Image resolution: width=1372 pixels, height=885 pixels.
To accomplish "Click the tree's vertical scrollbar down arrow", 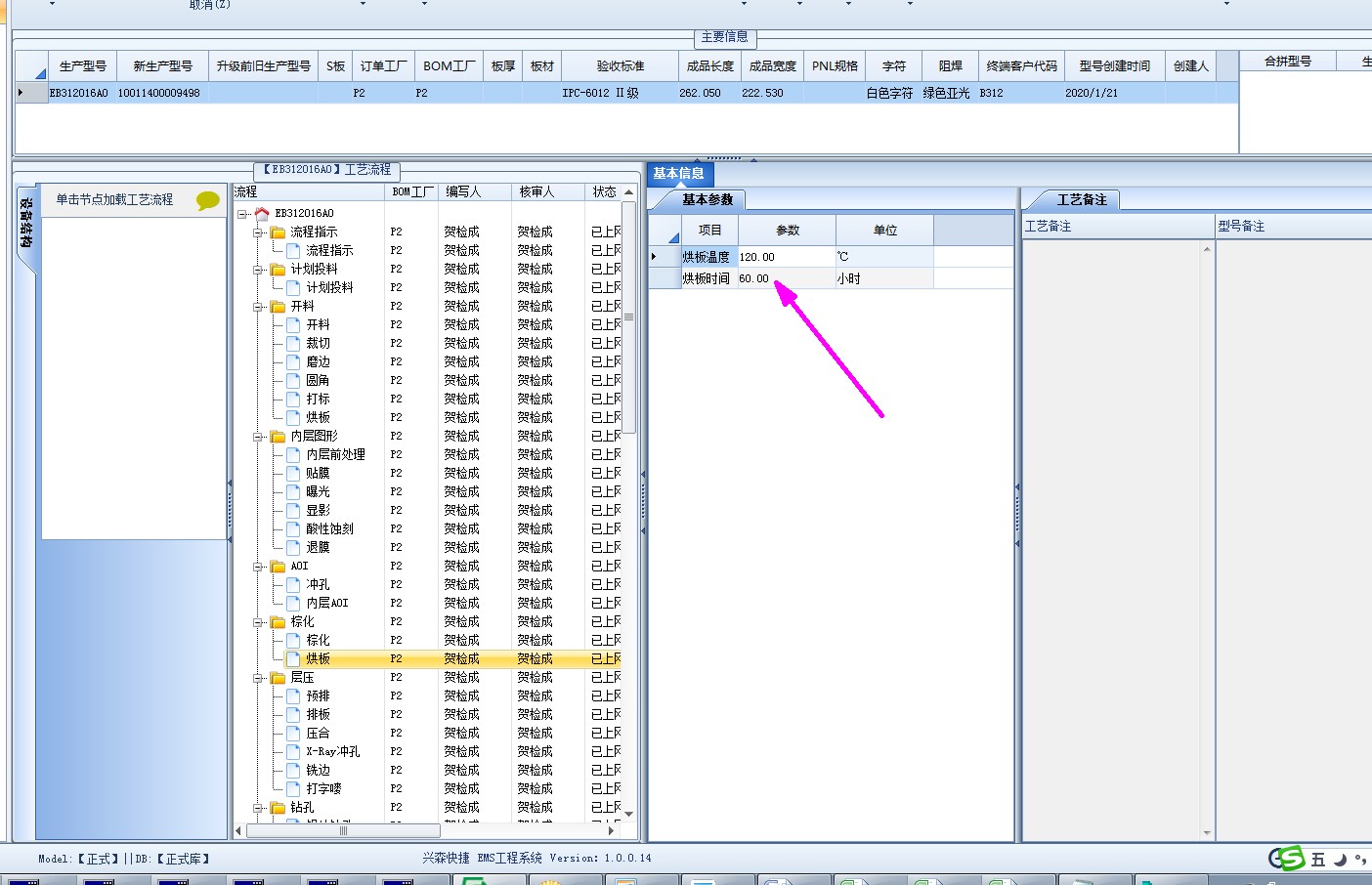I will [629, 814].
